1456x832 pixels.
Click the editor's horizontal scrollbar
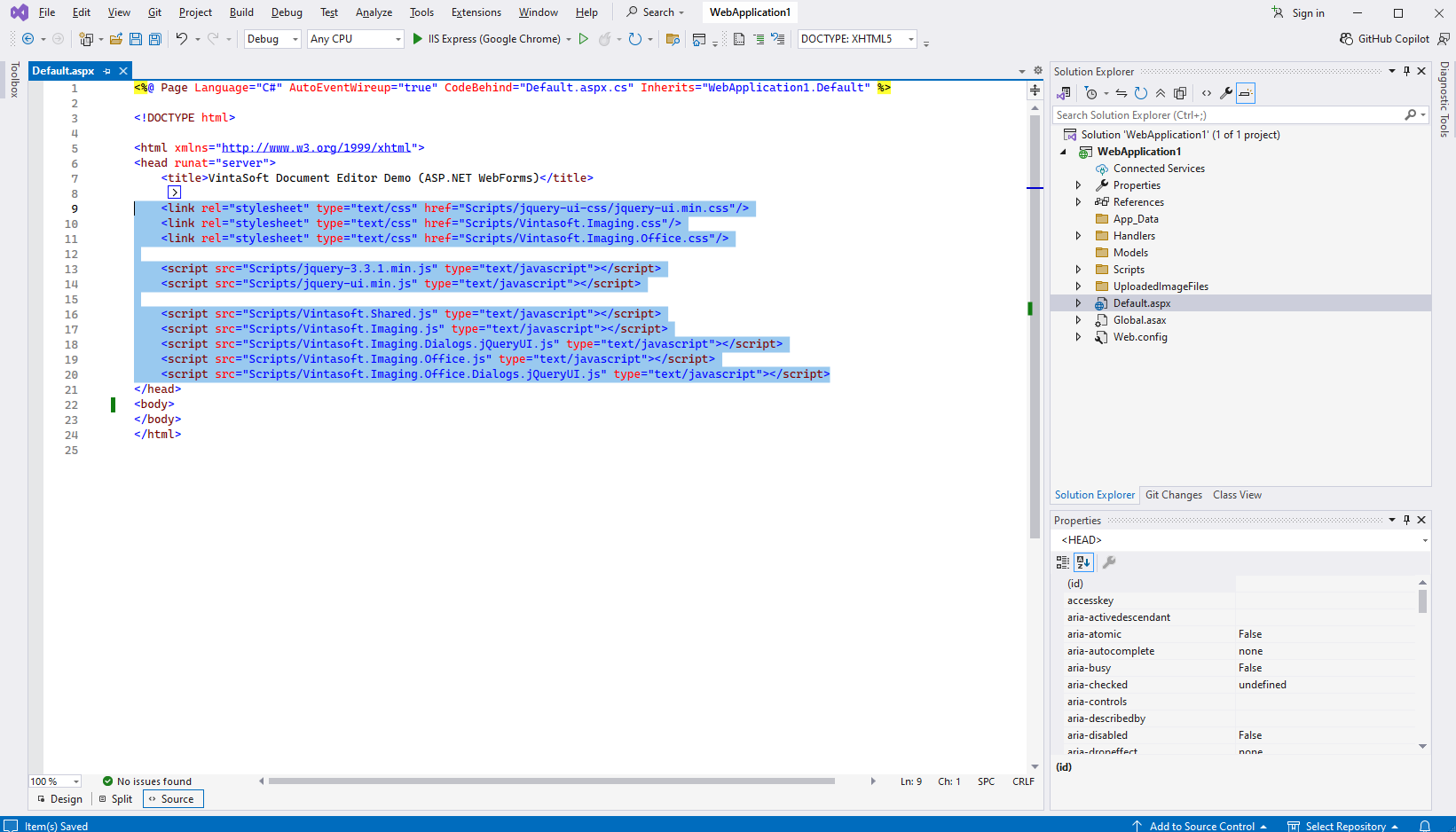[x=550, y=781]
